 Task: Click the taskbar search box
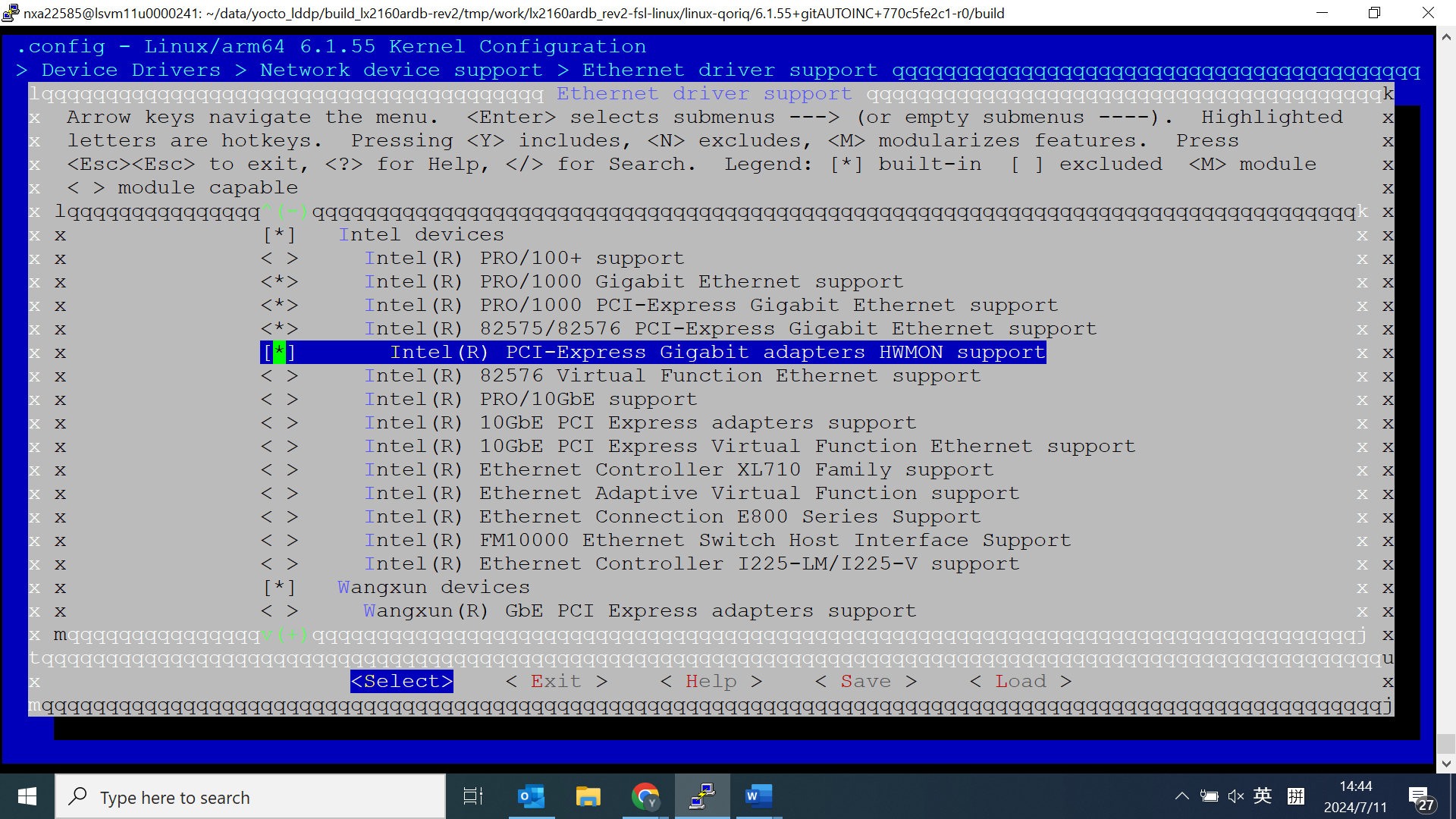(250, 797)
